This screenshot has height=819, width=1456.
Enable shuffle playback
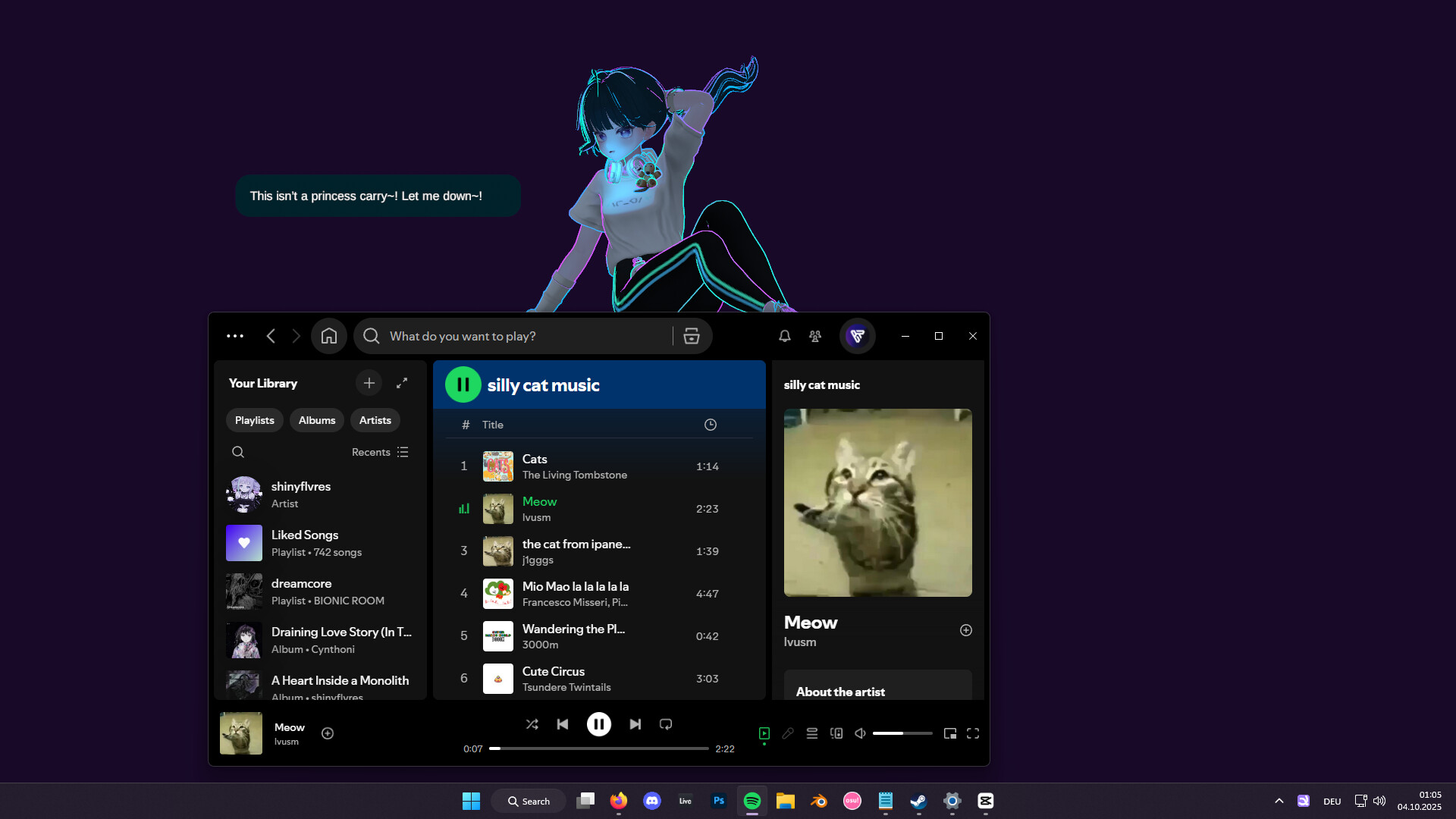[x=532, y=724]
